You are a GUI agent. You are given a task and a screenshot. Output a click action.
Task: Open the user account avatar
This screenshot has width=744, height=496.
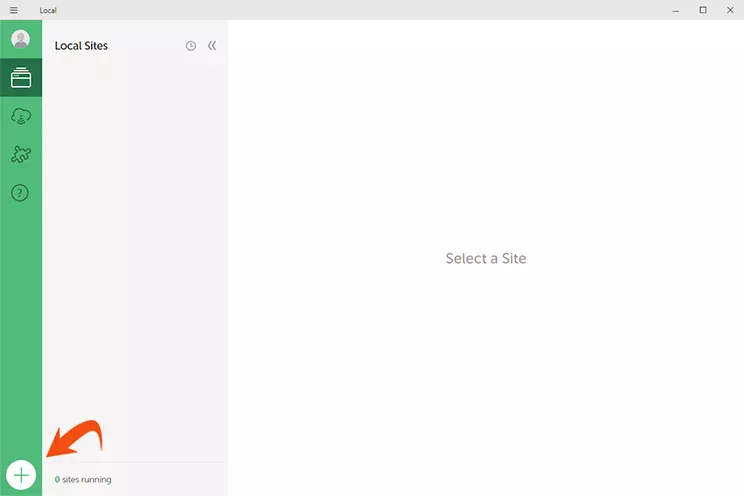(21, 40)
